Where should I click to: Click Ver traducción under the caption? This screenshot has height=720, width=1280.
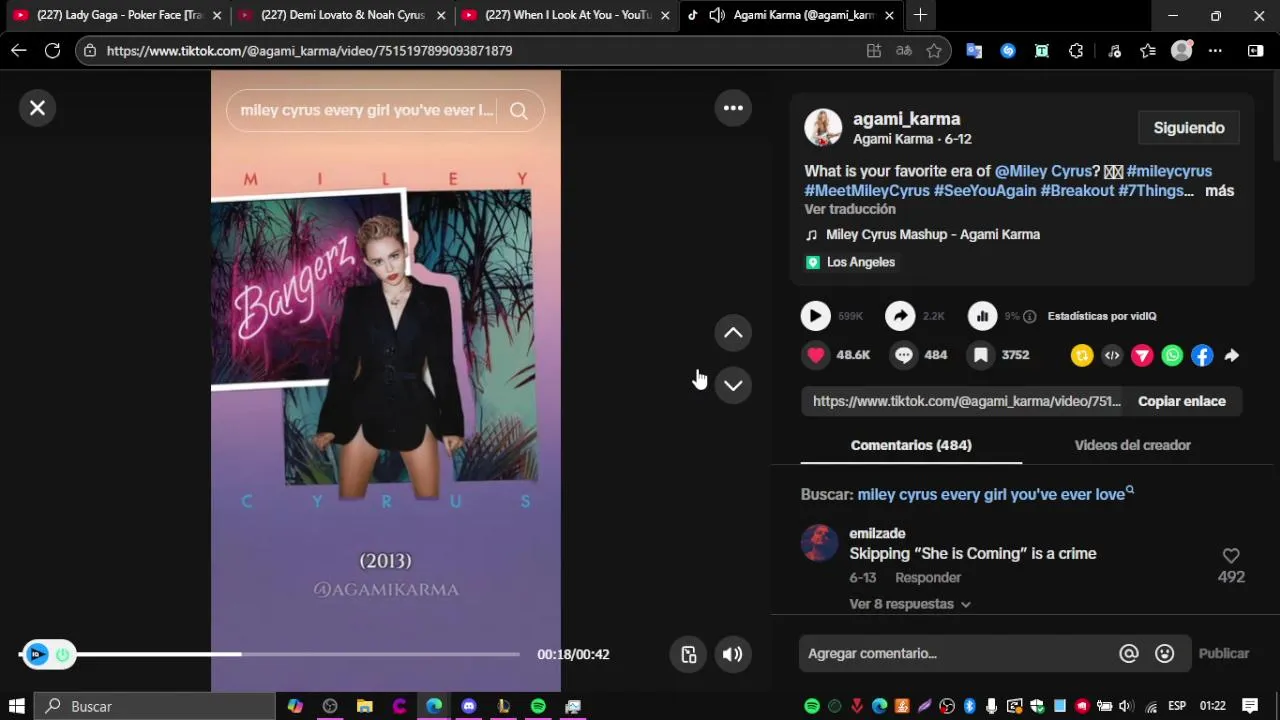(x=850, y=209)
